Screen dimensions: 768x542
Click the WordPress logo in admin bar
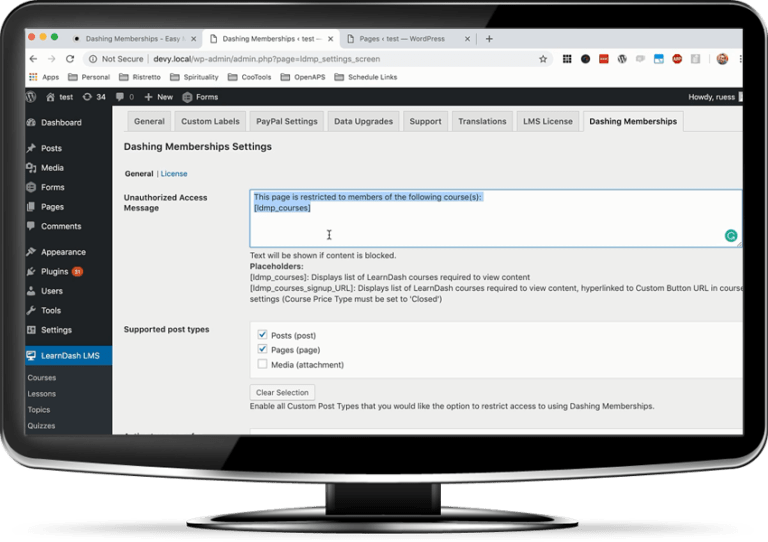point(31,97)
